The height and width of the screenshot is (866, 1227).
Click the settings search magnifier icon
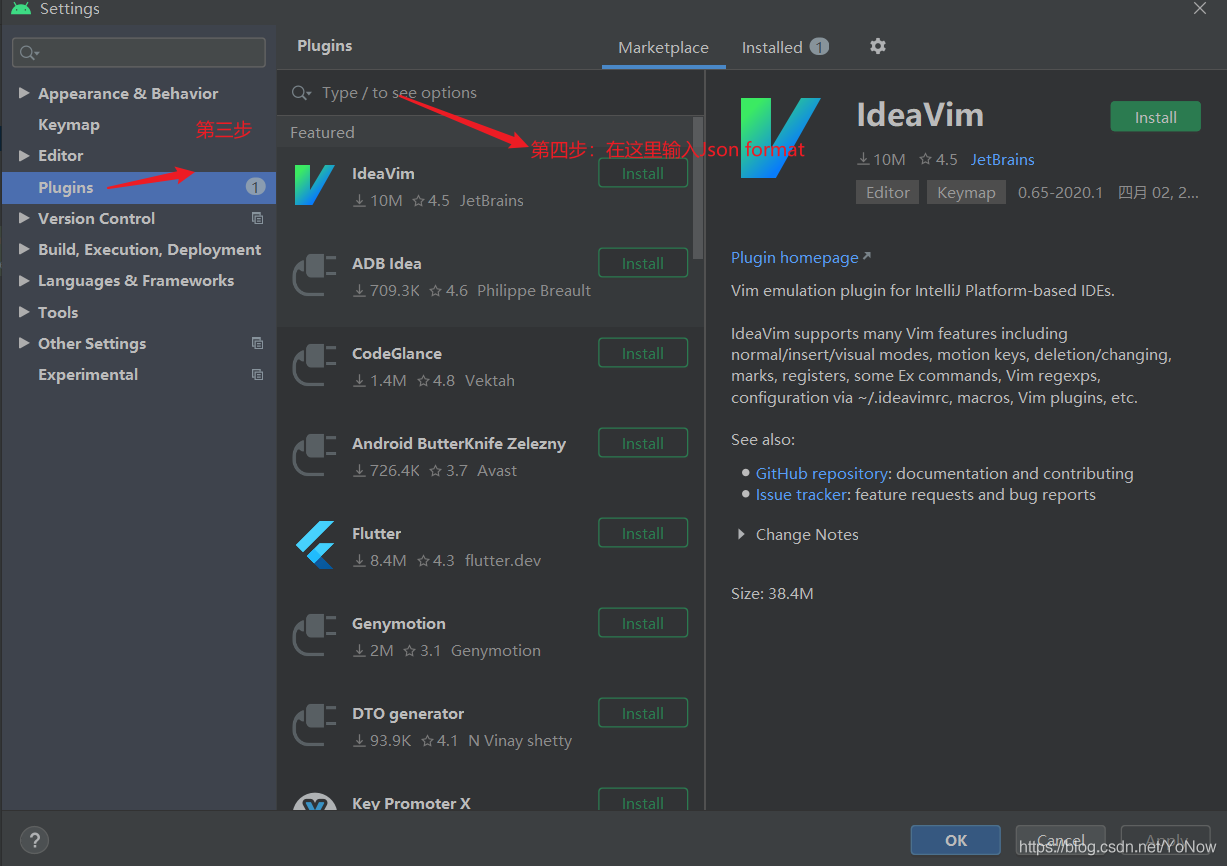pos(28,53)
